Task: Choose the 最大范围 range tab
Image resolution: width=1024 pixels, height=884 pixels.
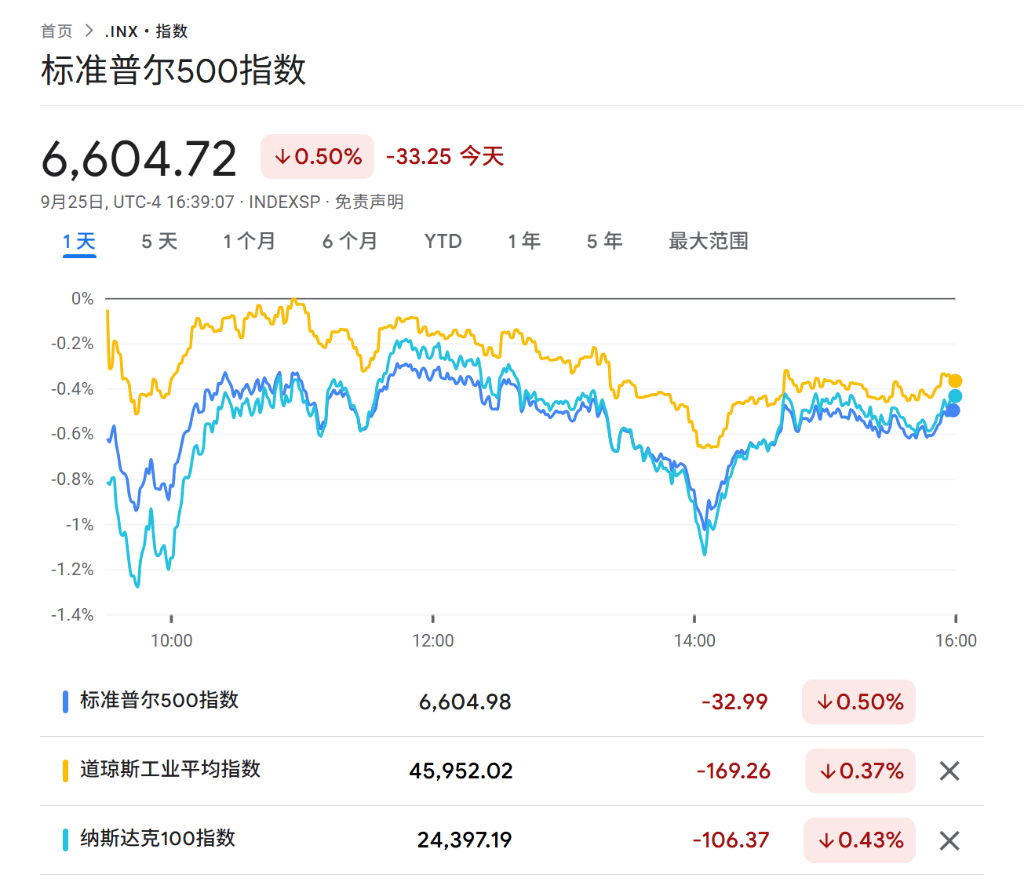Action: [x=708, y=242]
